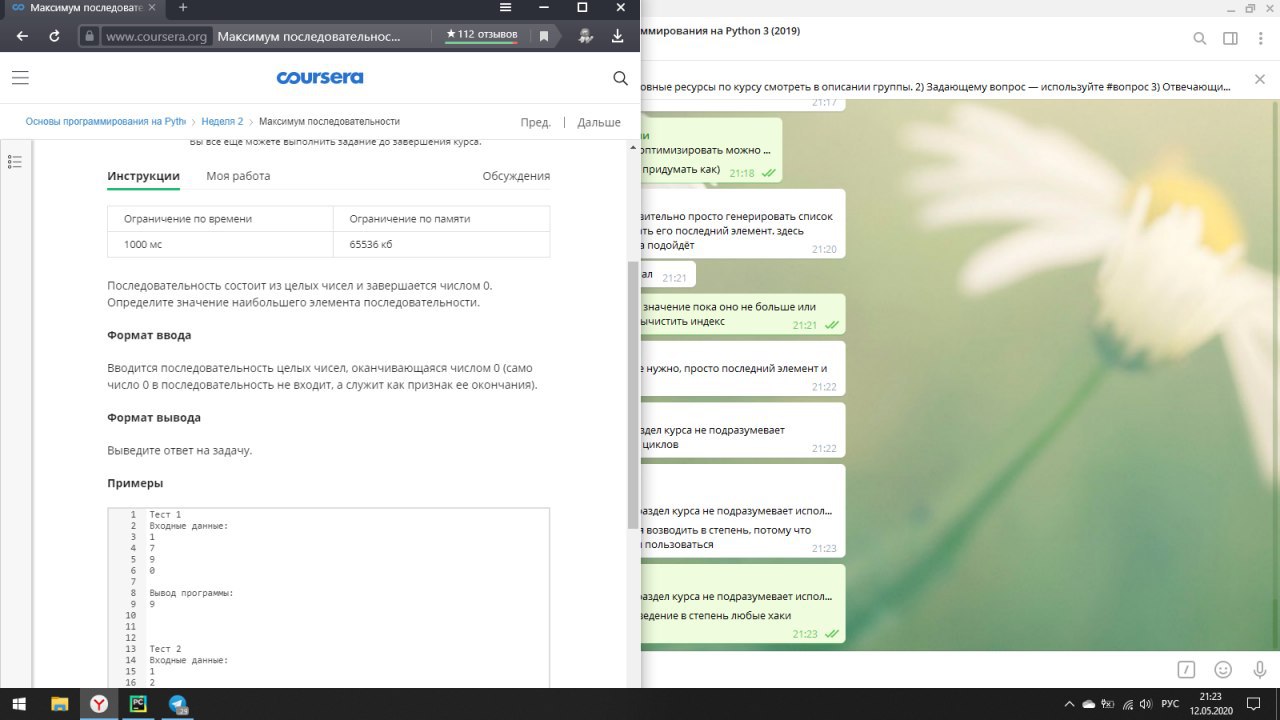Open Wi-Fi network tray icon
This screenshot has height=720, width=1280.
[x=1127, y=704]
